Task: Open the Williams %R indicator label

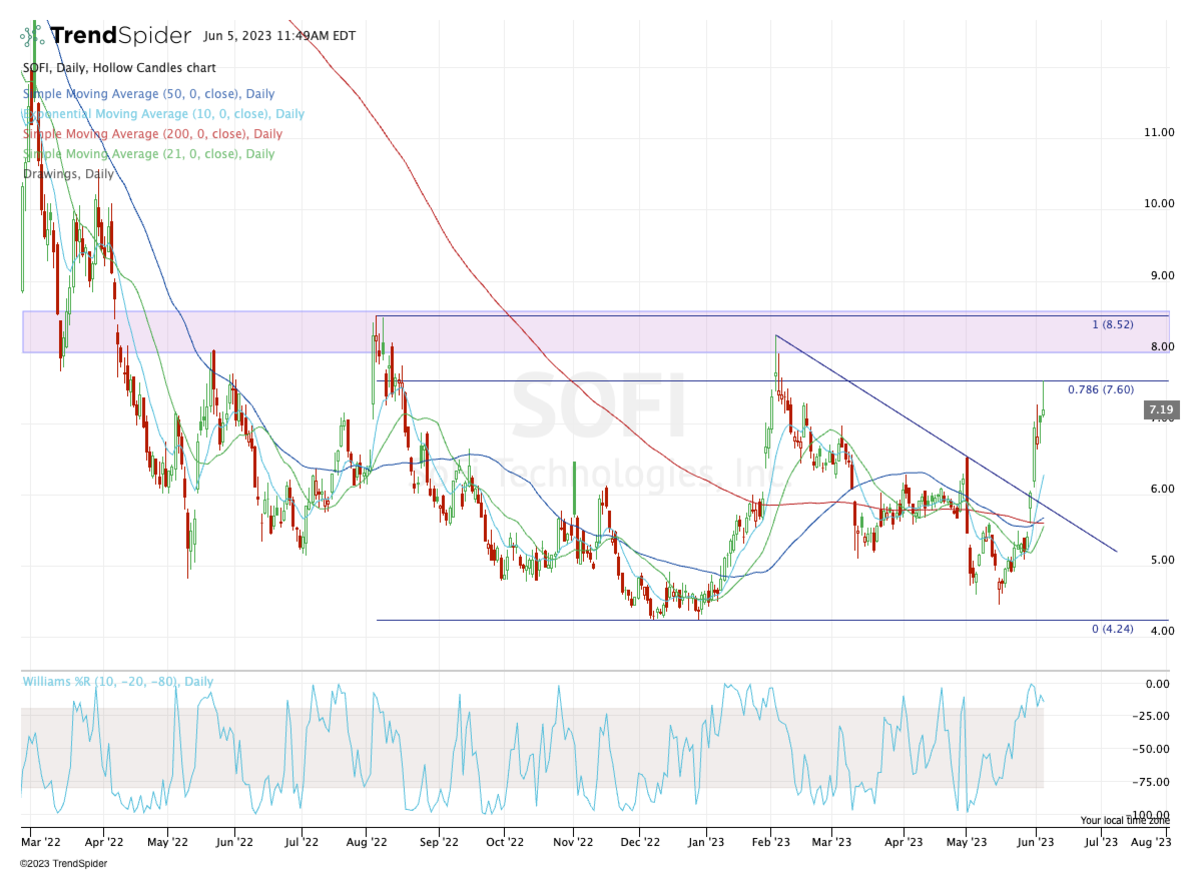Action: coord(117,682)
